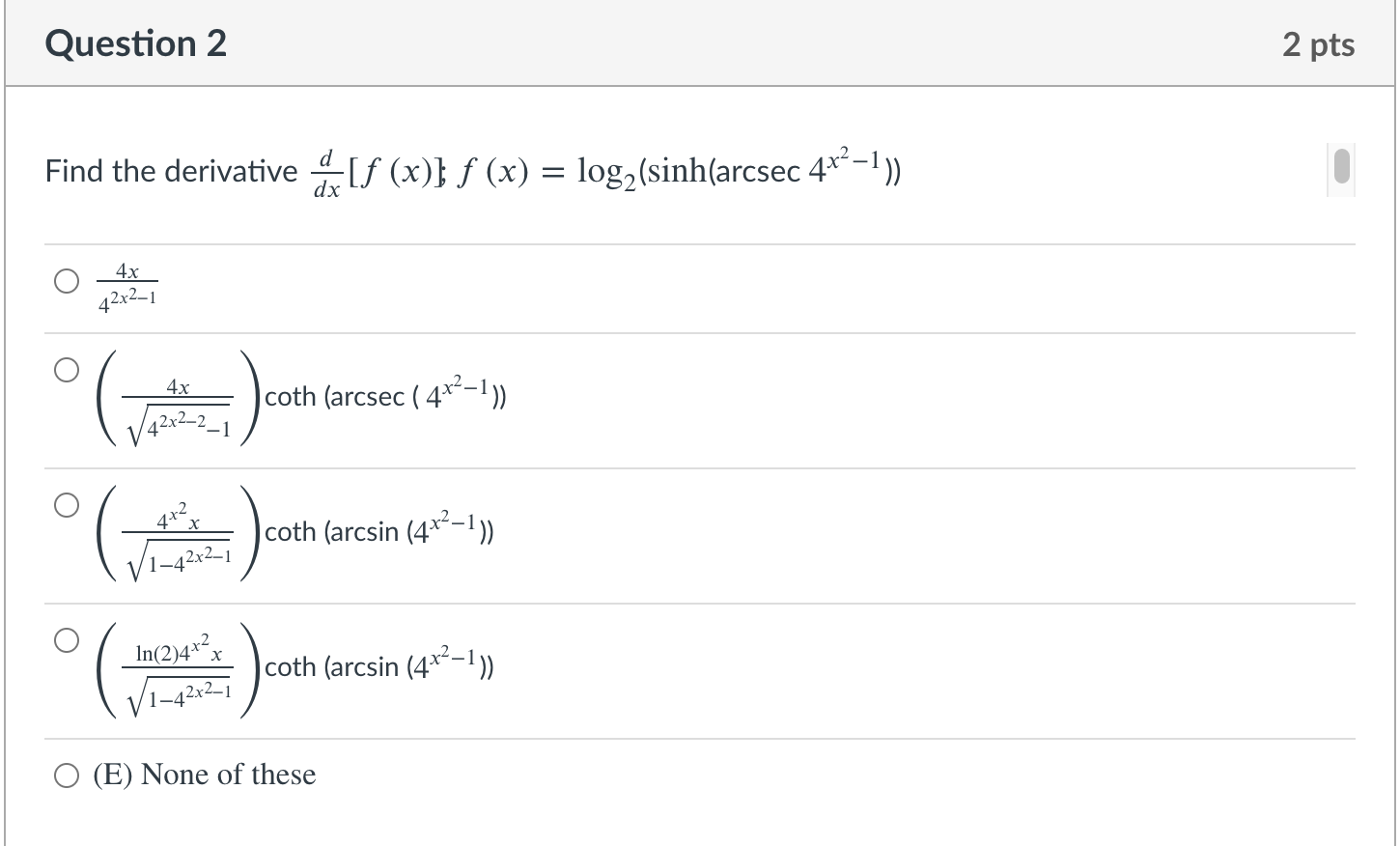This screenshot has height=846, width=1400.
Task: Click the Question 2 header bar
Action: point(135,42)
